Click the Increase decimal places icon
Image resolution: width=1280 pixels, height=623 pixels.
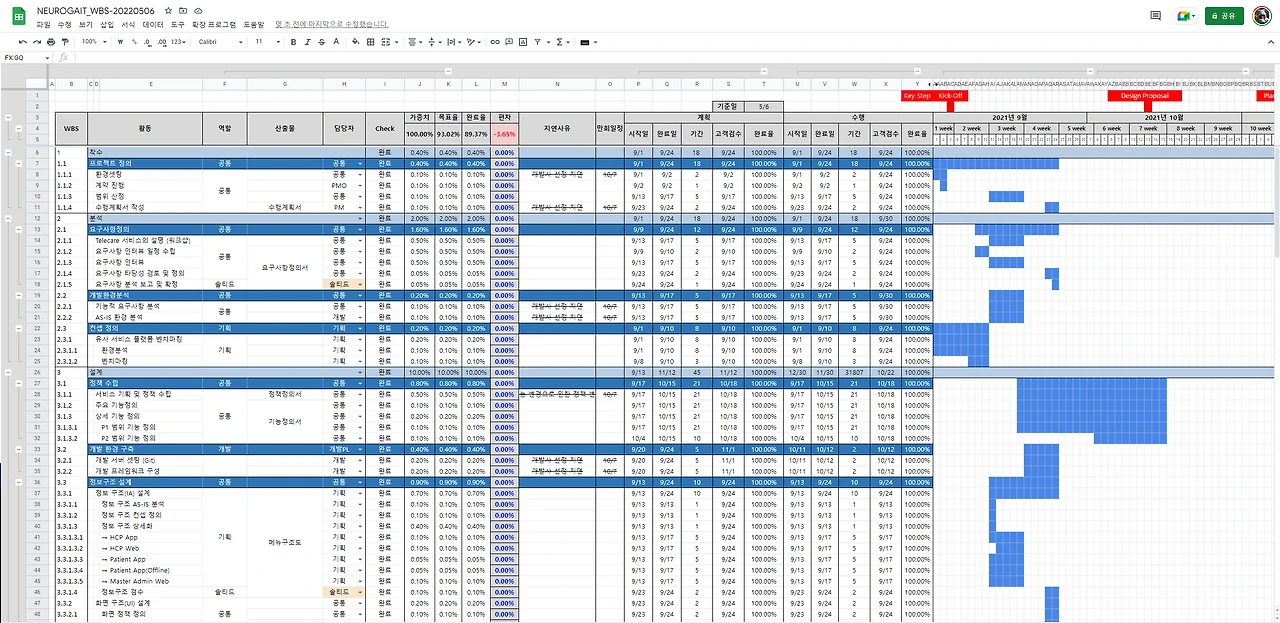(162, 42)
